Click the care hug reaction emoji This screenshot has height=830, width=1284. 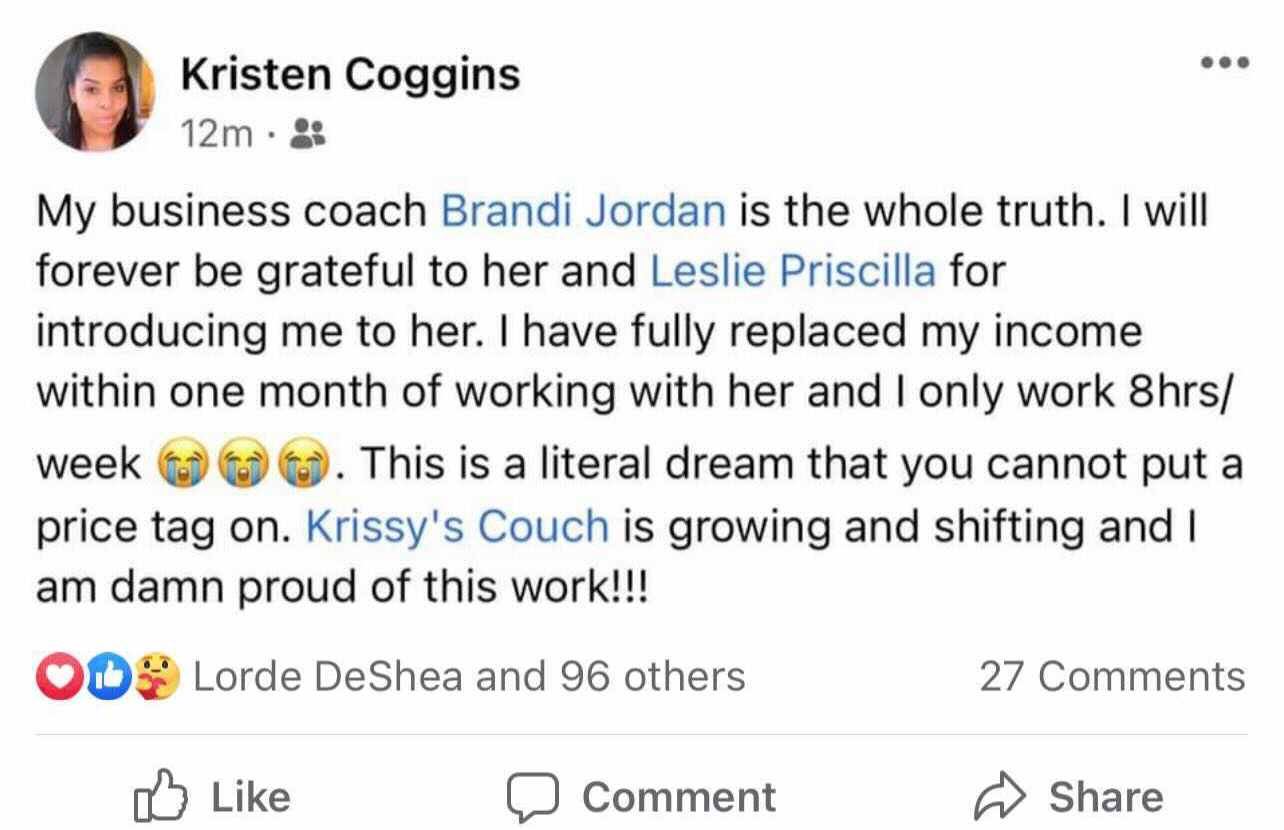pos(158,678)
